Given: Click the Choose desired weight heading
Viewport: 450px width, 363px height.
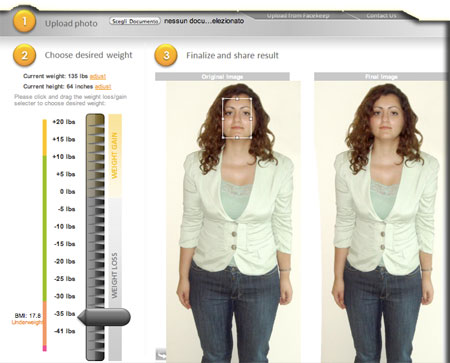Looking at the screenshot, I should [x=89, y=55].
